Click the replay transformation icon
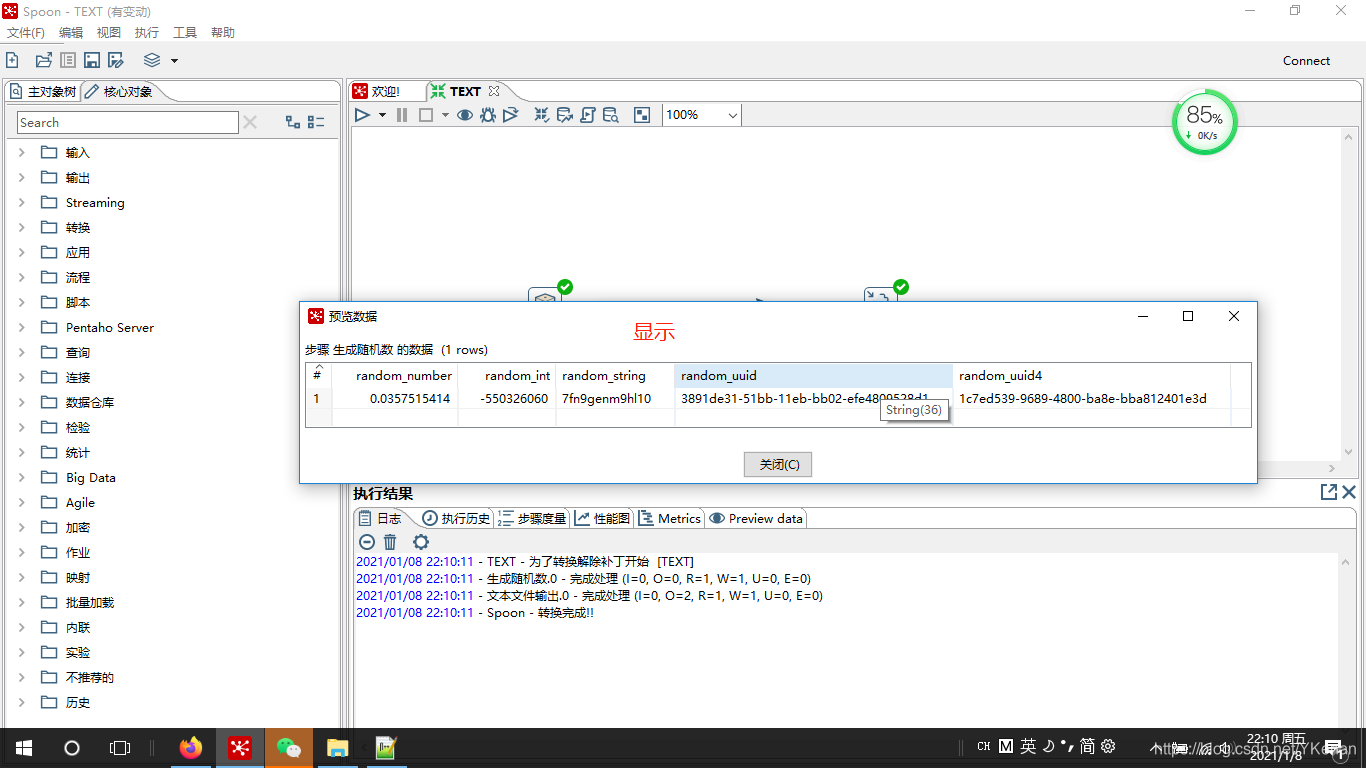 511,115
